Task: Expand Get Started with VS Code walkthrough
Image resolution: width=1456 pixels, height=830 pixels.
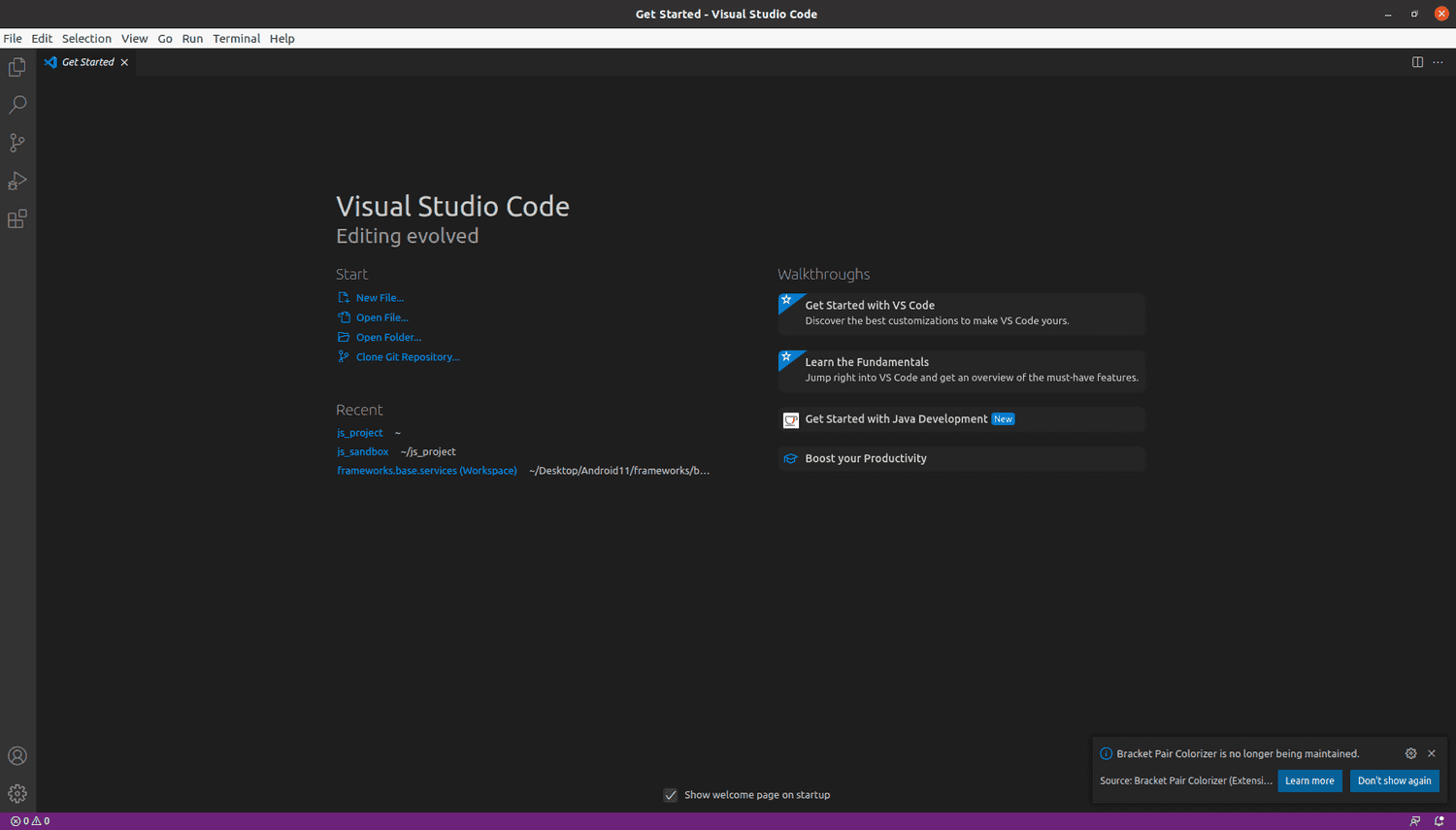Action: click(x=960, y=313)
